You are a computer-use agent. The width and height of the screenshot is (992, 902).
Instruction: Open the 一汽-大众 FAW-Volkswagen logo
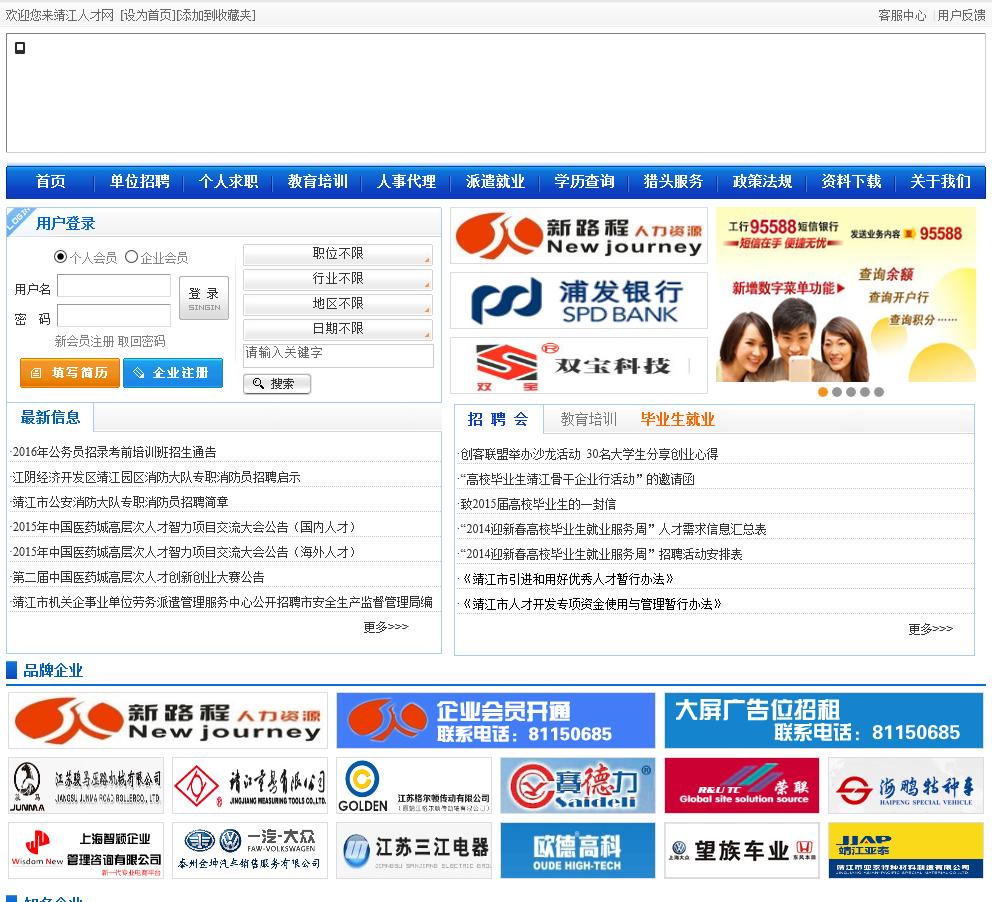[x=250, y=851]
